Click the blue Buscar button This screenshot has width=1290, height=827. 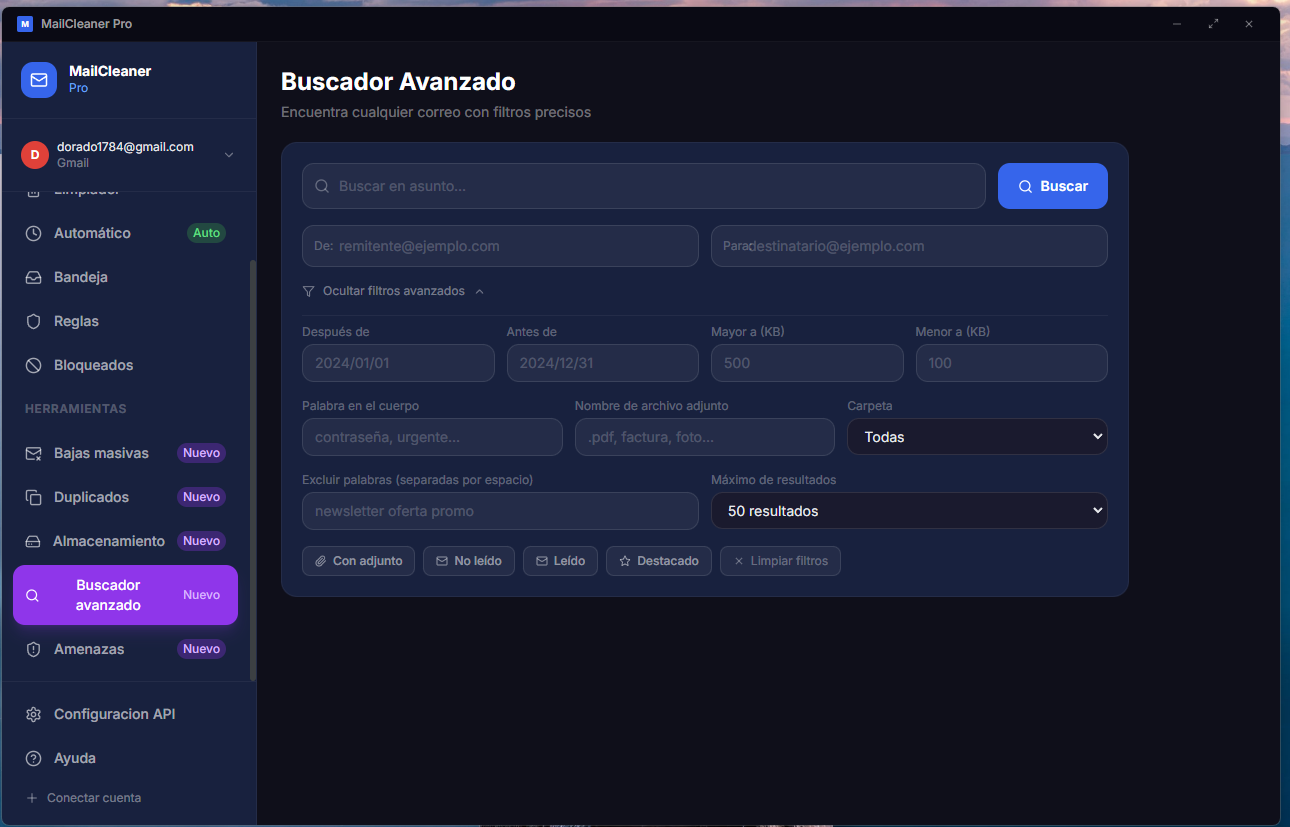pyautogui.click(x=1053, y=186)
